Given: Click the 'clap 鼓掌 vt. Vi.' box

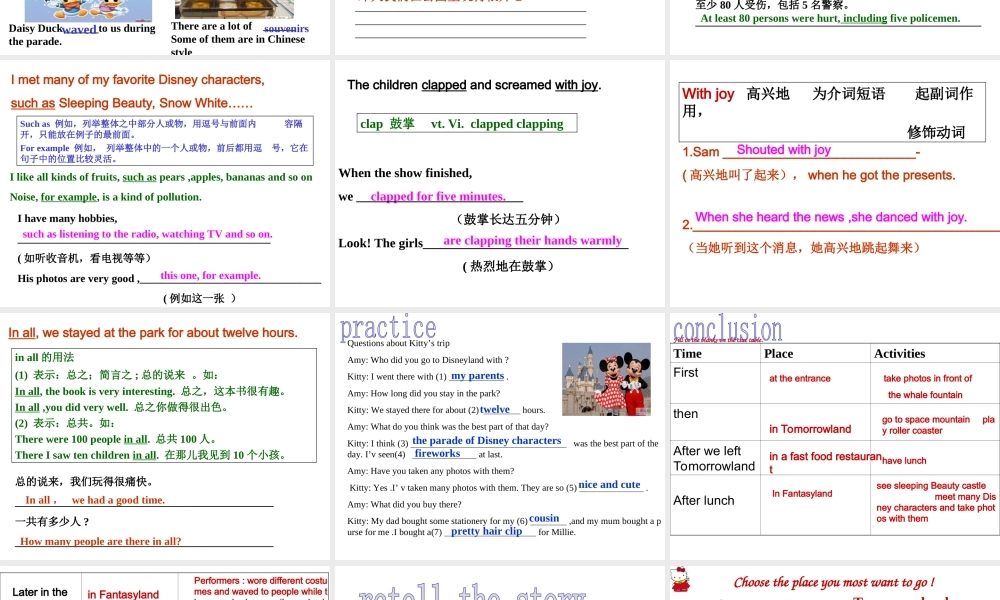Looking at the screenshot, I should coord(467,123).
